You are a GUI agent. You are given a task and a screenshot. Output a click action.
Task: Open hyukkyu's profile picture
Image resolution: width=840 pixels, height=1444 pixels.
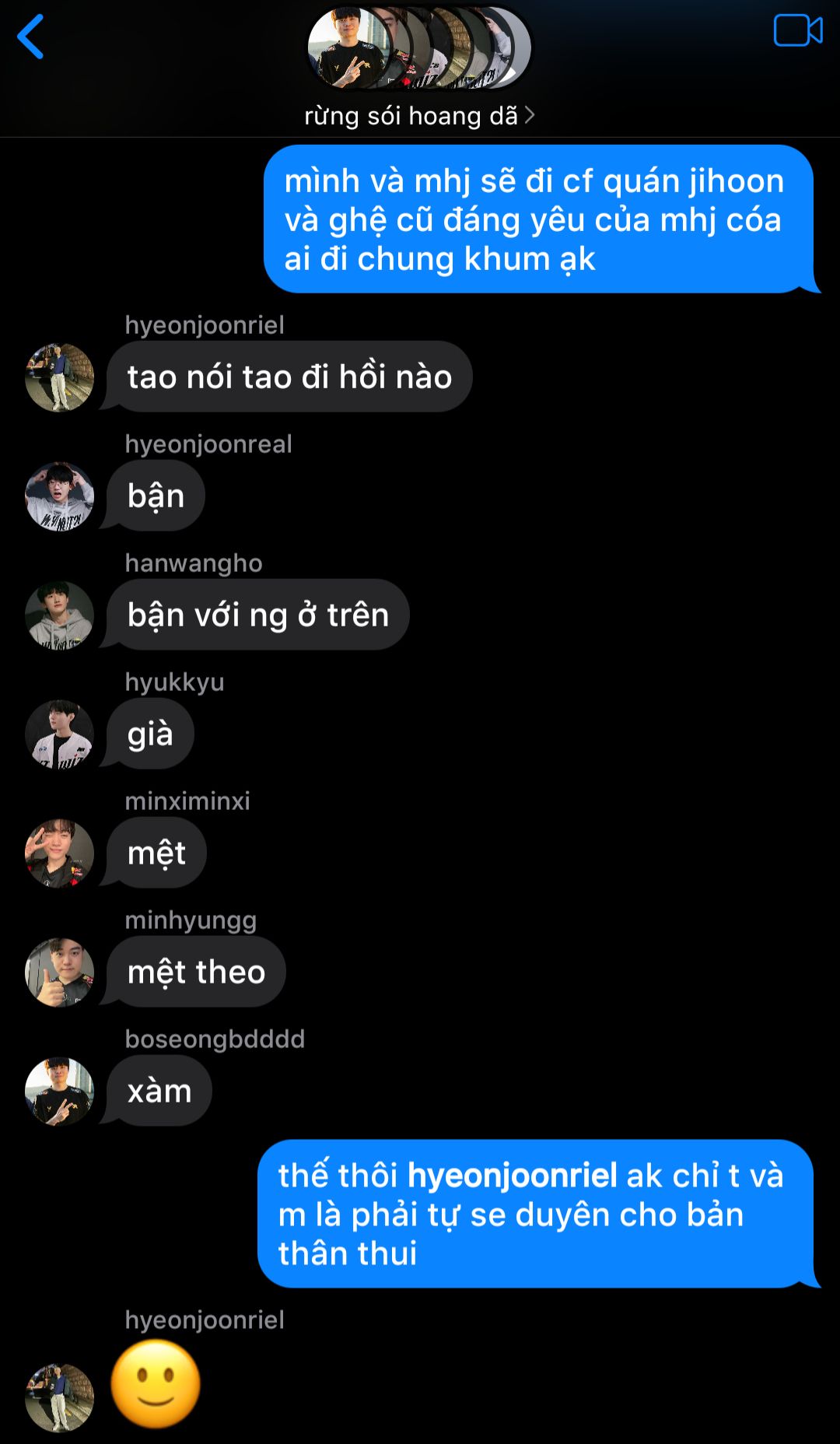60,734
